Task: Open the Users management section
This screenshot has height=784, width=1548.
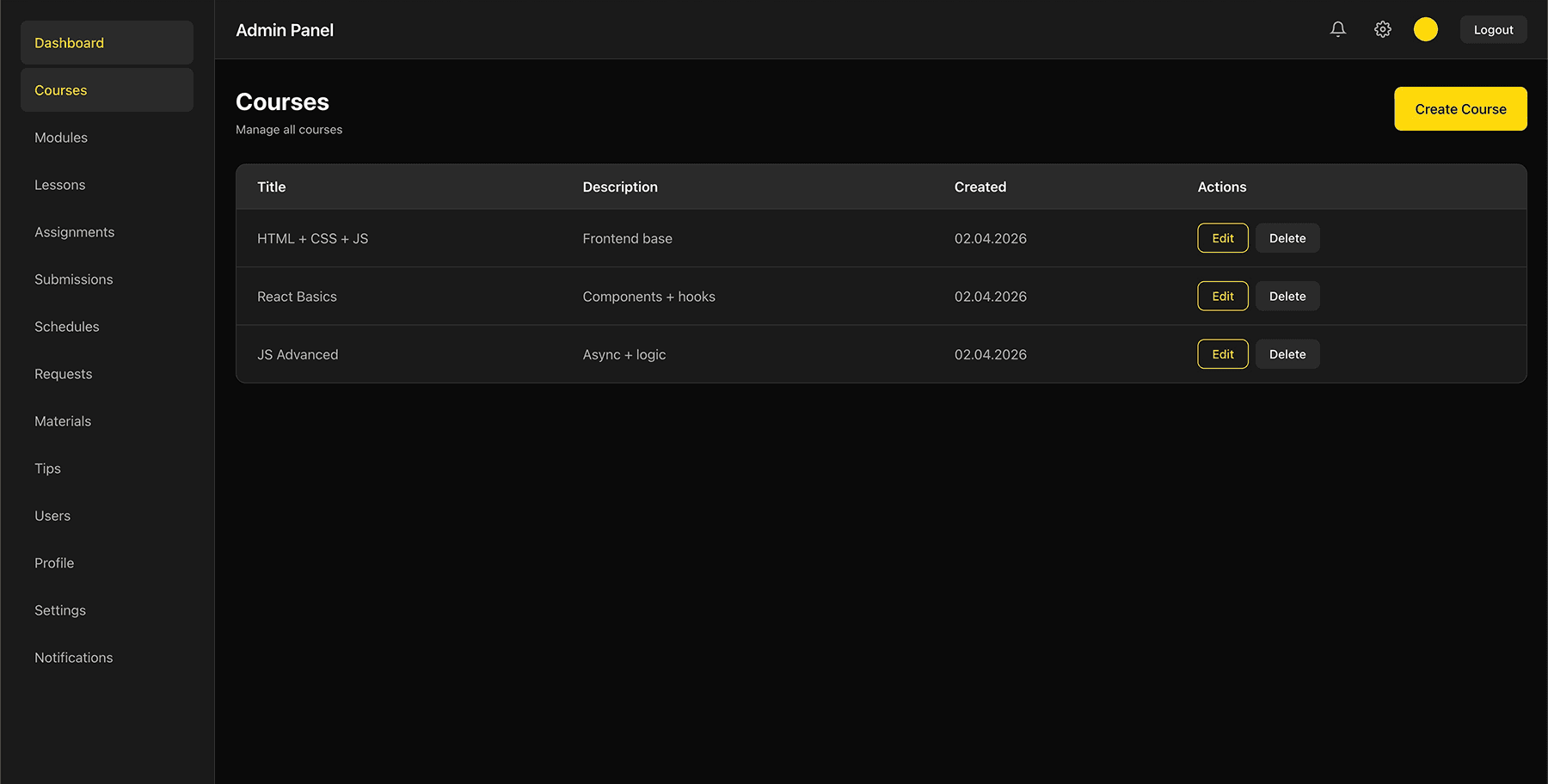Action: [x=52, y=515]
